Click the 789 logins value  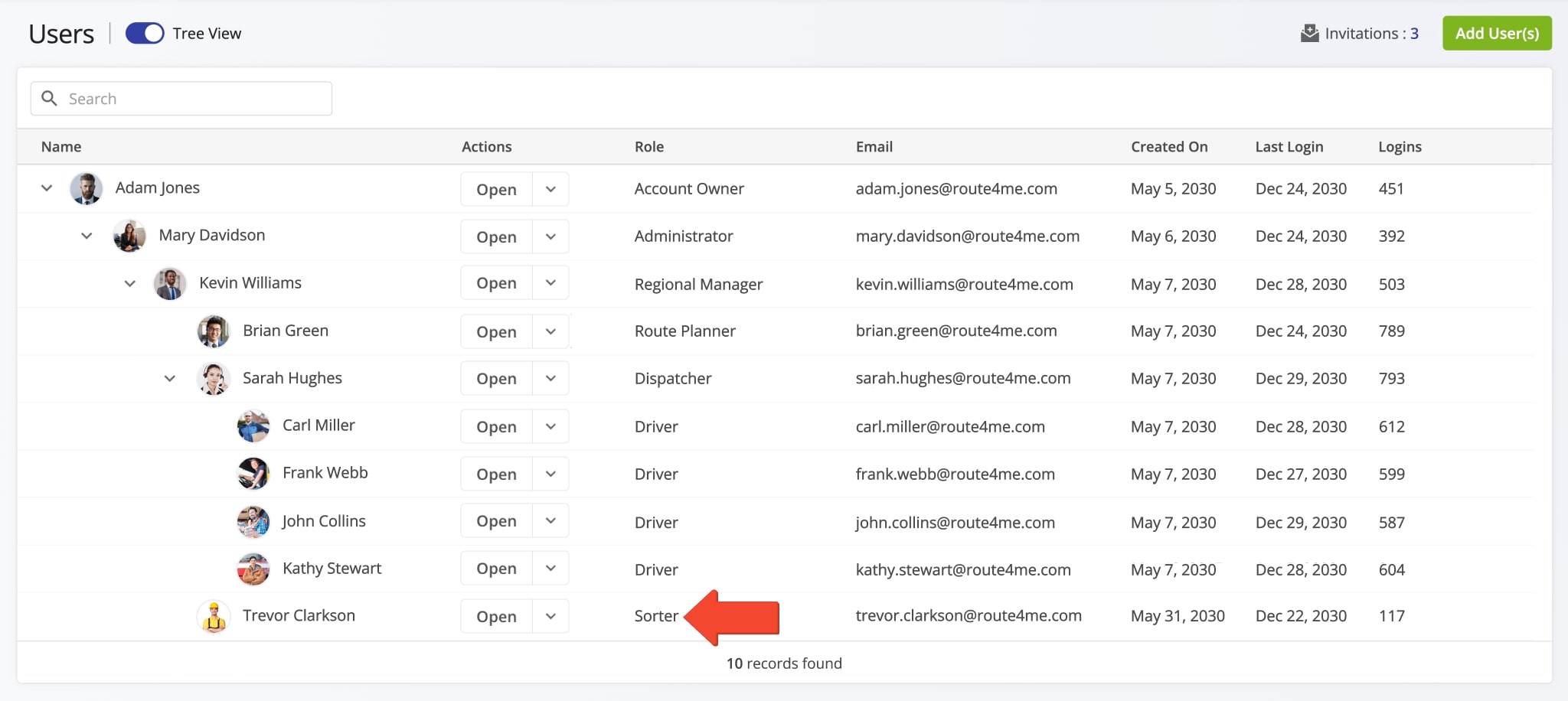click(1391, 331)
